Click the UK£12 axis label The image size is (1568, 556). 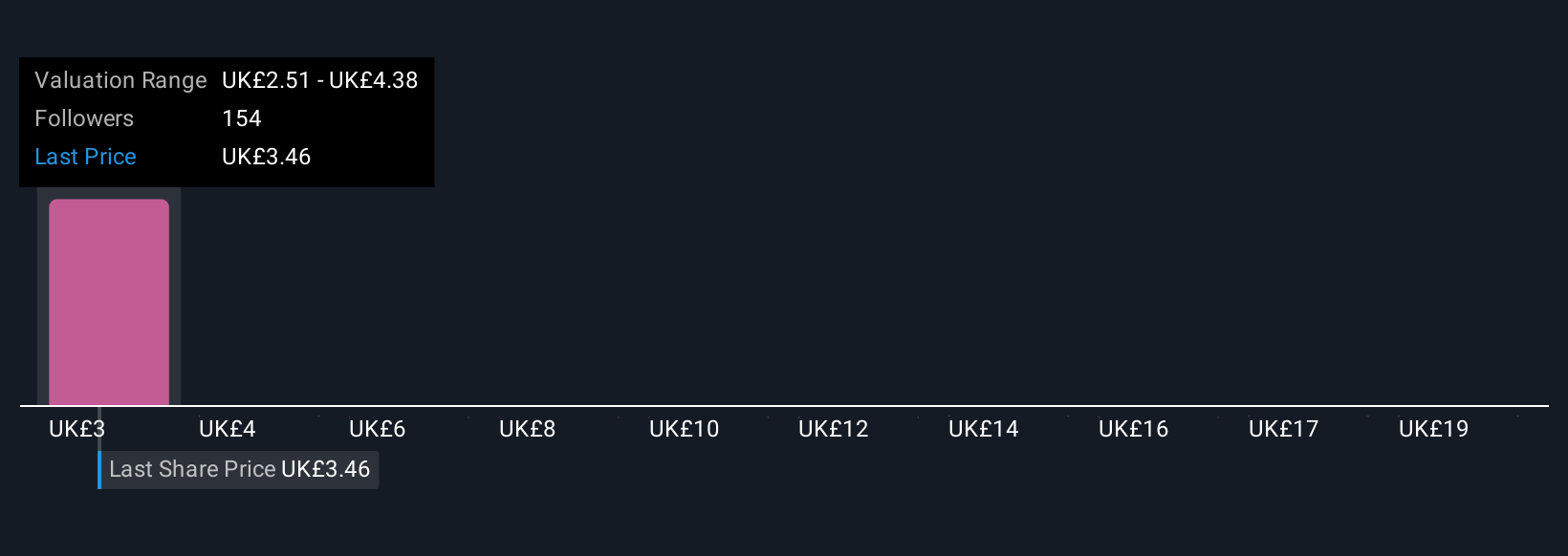833,429
